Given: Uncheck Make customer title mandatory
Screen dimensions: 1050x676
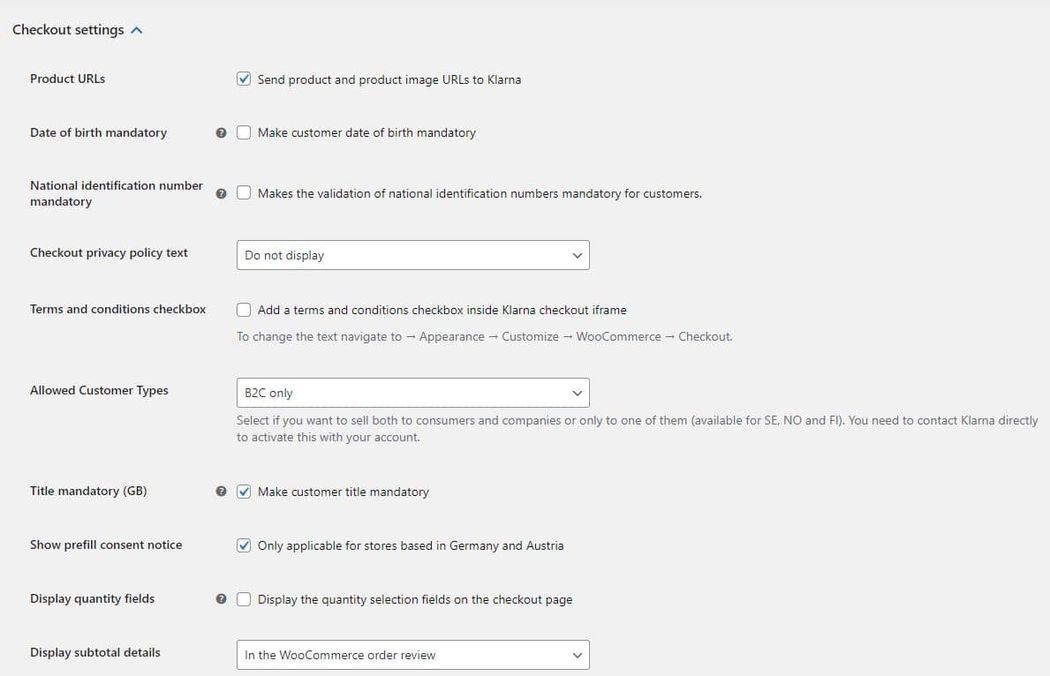Looking at the screenshot, I should [244, 492].
